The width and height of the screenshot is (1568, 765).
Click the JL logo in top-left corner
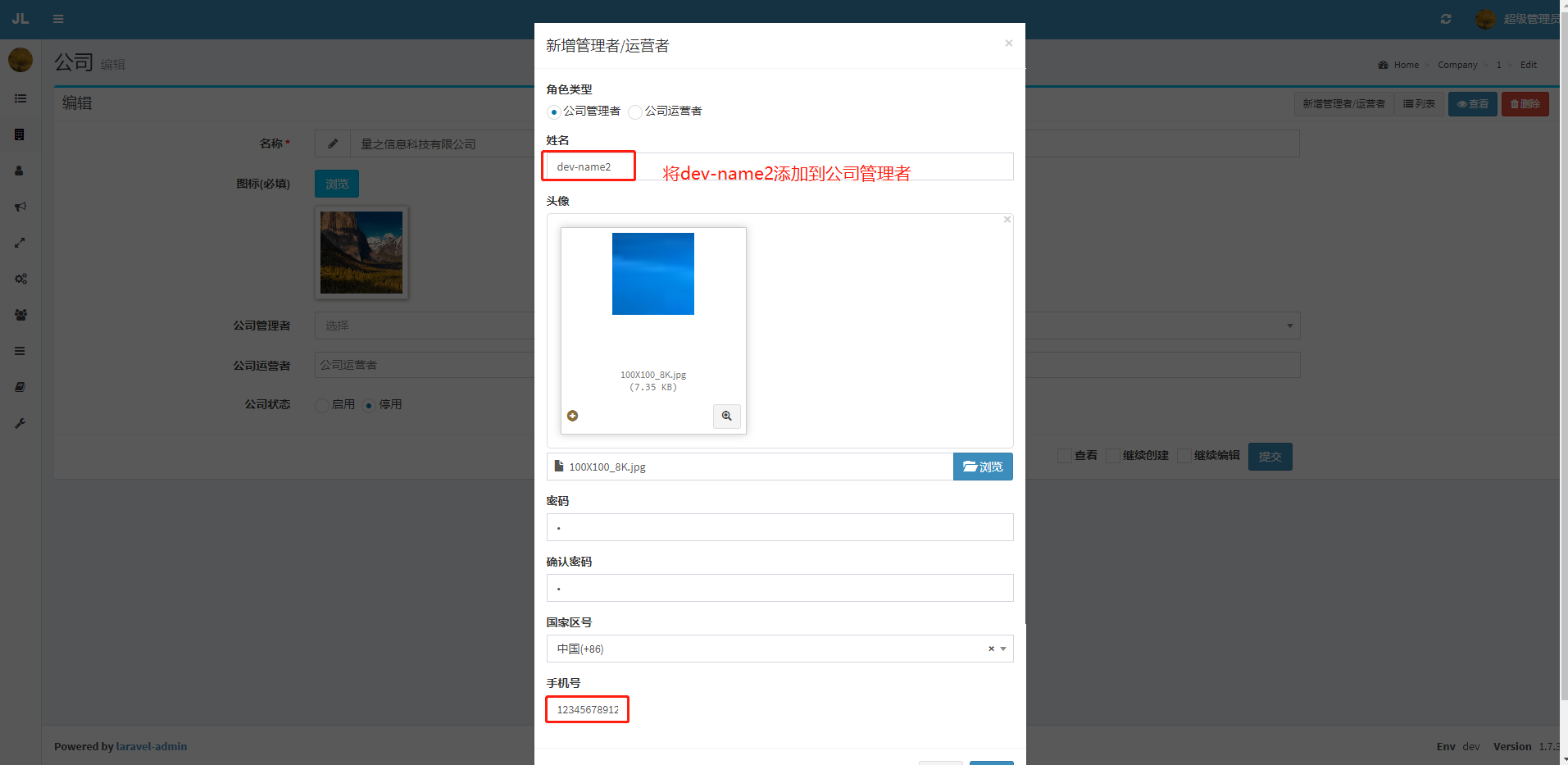(20, 19)
